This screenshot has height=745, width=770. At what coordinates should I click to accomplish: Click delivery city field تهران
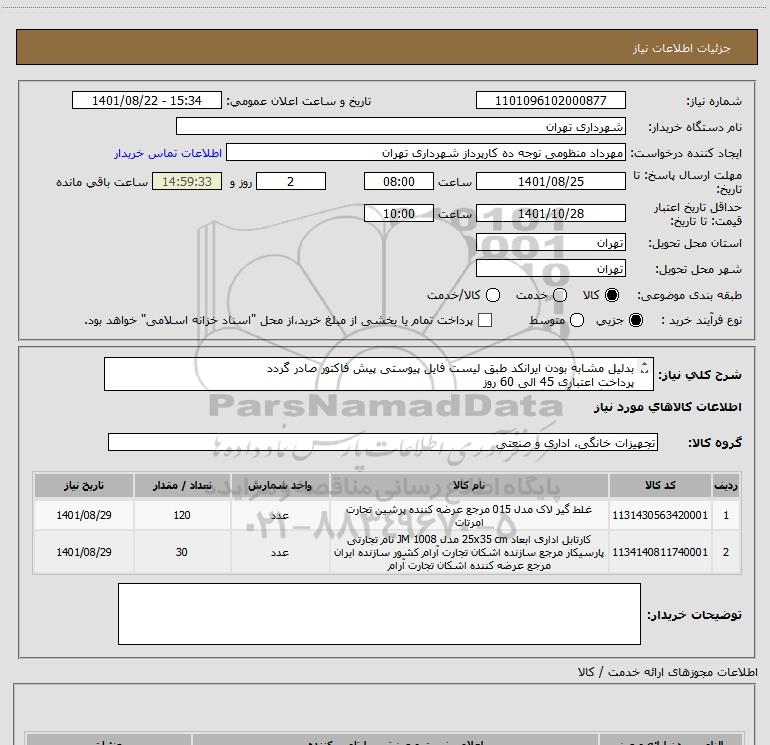[x=550, y=268]
